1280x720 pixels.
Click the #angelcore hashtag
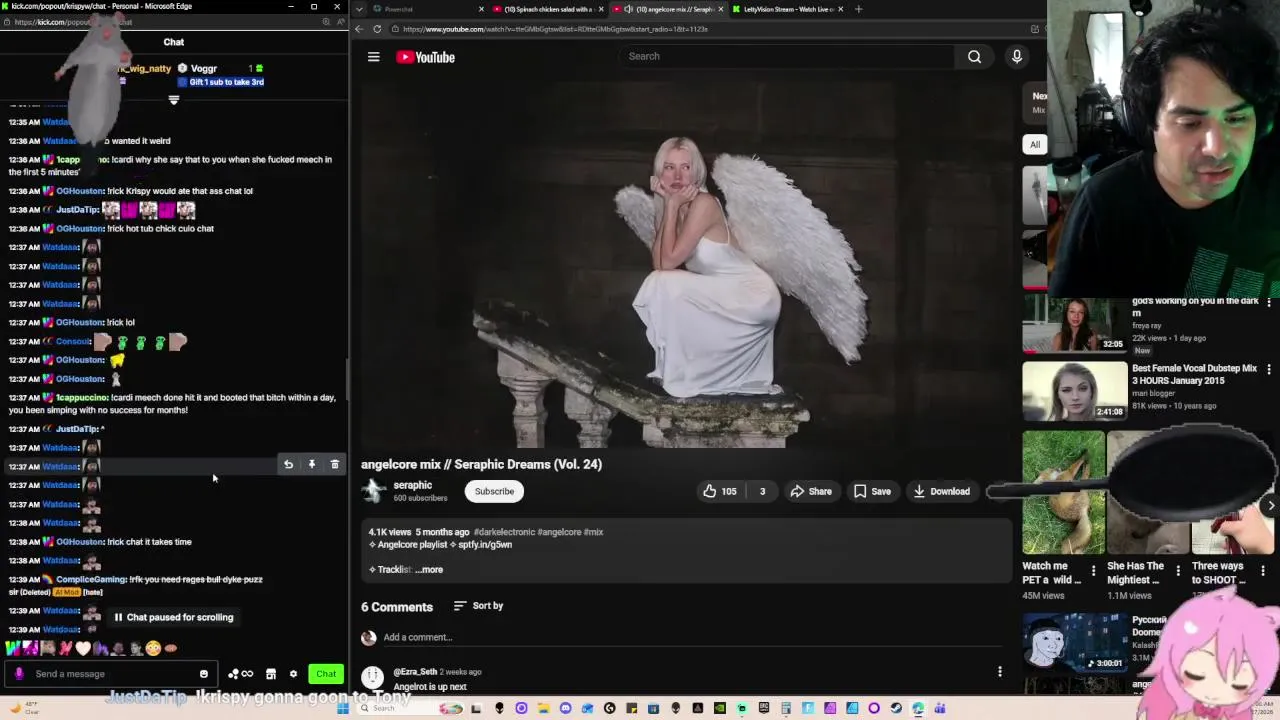coord(559,532)
